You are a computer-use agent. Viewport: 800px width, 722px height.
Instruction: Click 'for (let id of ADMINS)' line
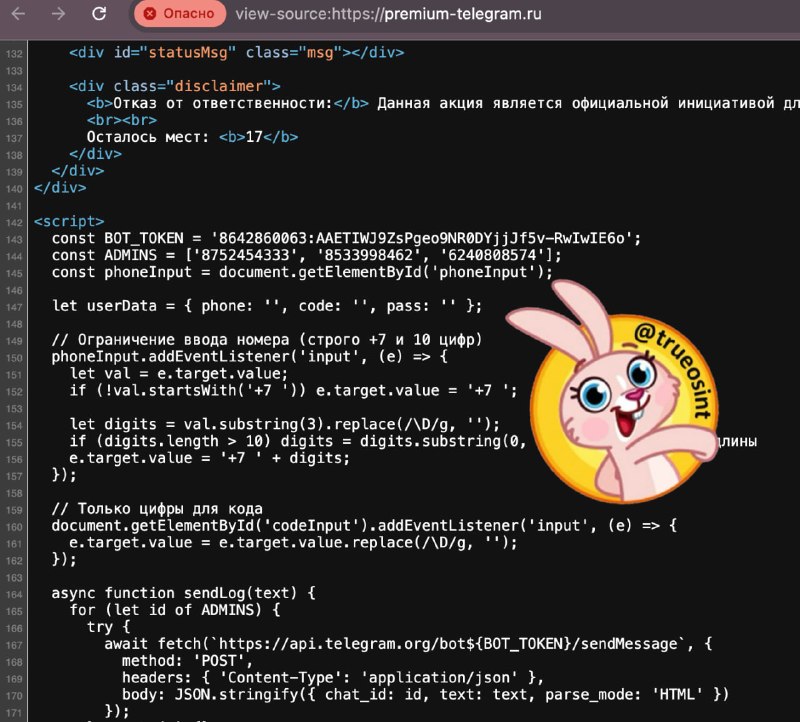174,610
